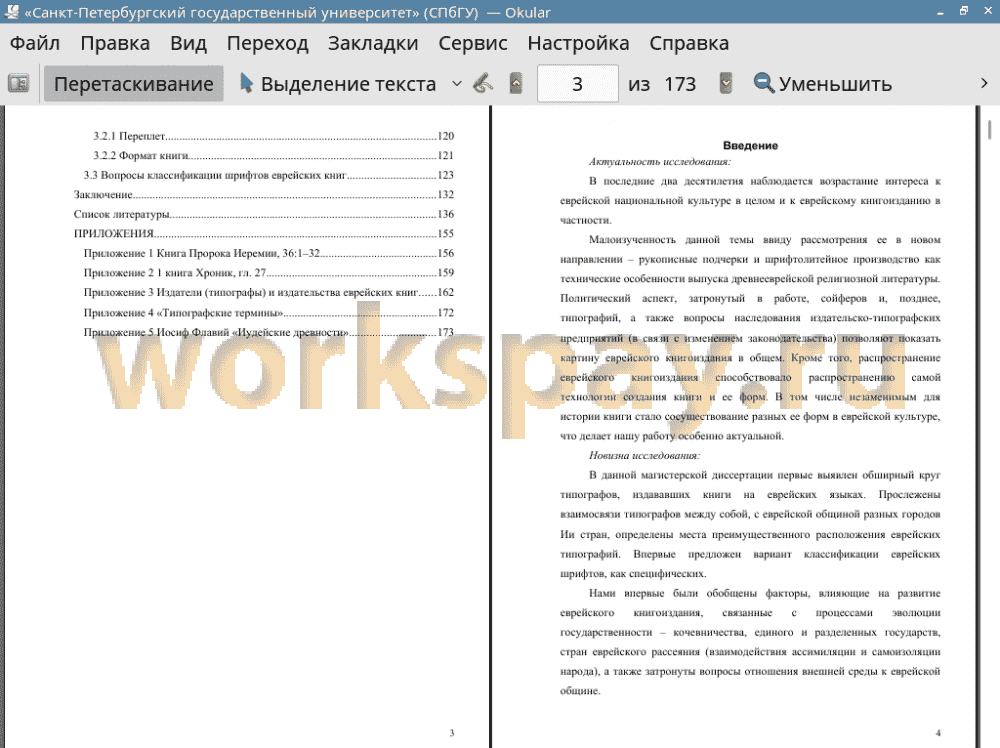Activate the Перетаскивание browse mode
The height and width of the screenshot is (748, 1000).
coord(133,84)
